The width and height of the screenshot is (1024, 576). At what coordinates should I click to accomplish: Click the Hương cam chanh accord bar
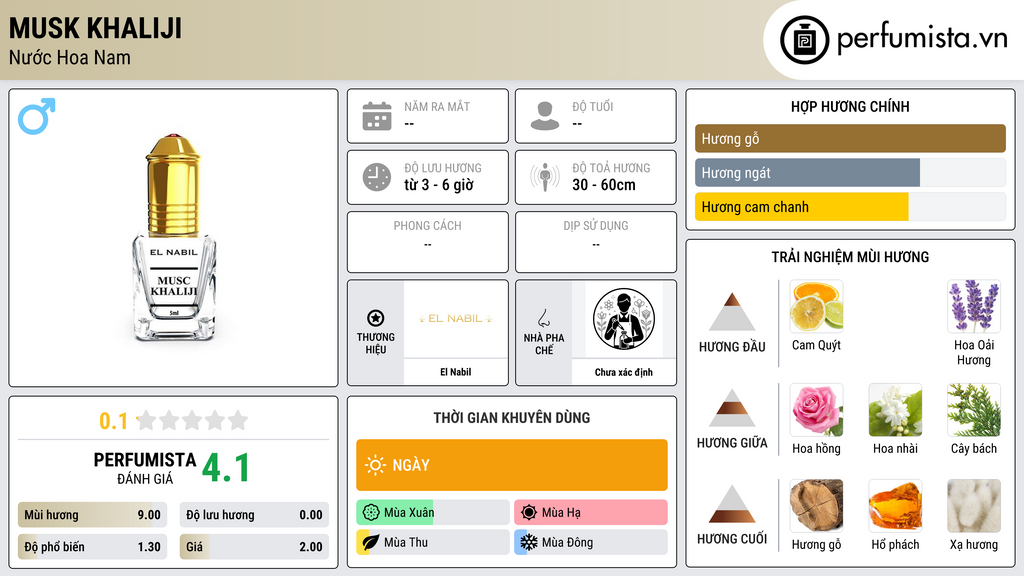[850, 206]
